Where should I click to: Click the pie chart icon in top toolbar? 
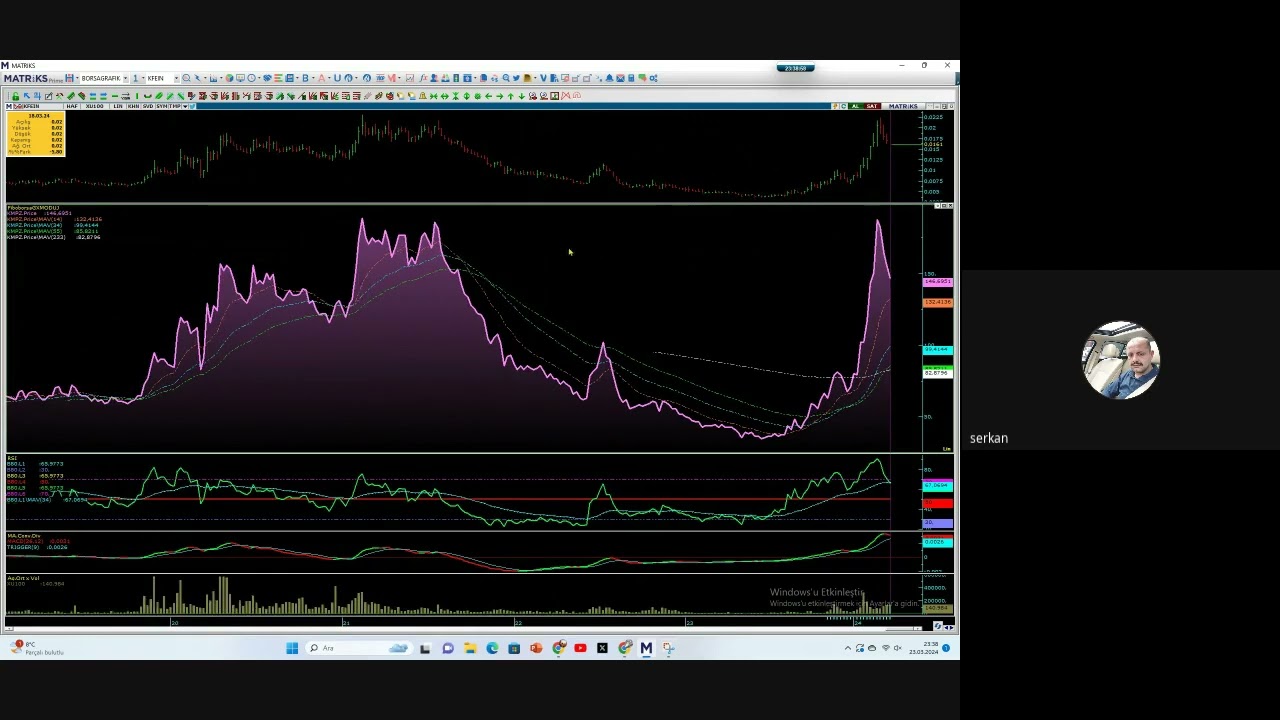(229, 78)
